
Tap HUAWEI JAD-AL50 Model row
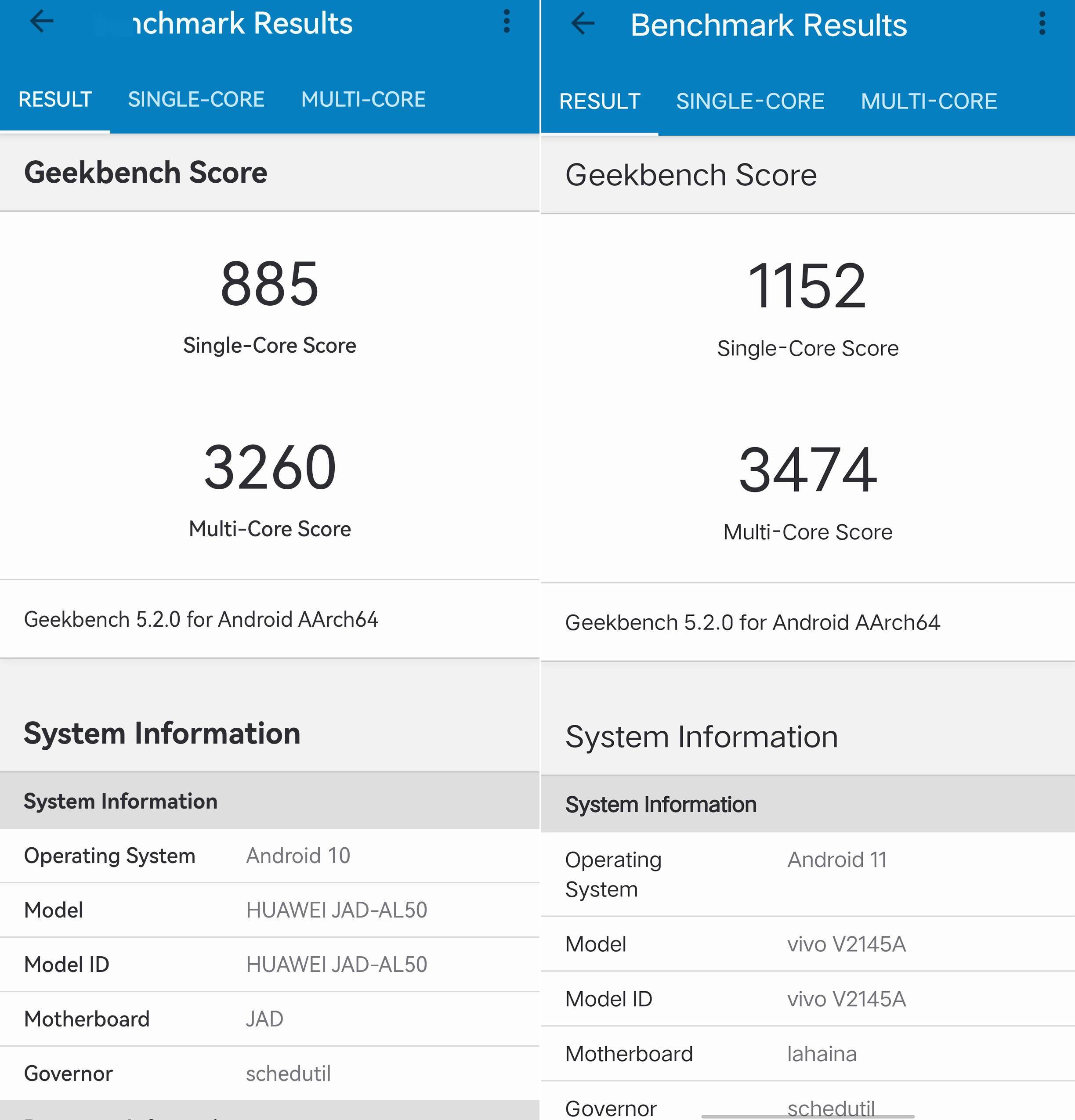click(x=336, y=910)
